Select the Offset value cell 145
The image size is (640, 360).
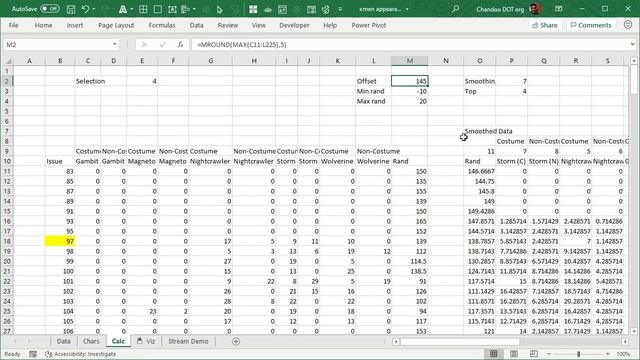pyautogui.click(x=410, y=81)
